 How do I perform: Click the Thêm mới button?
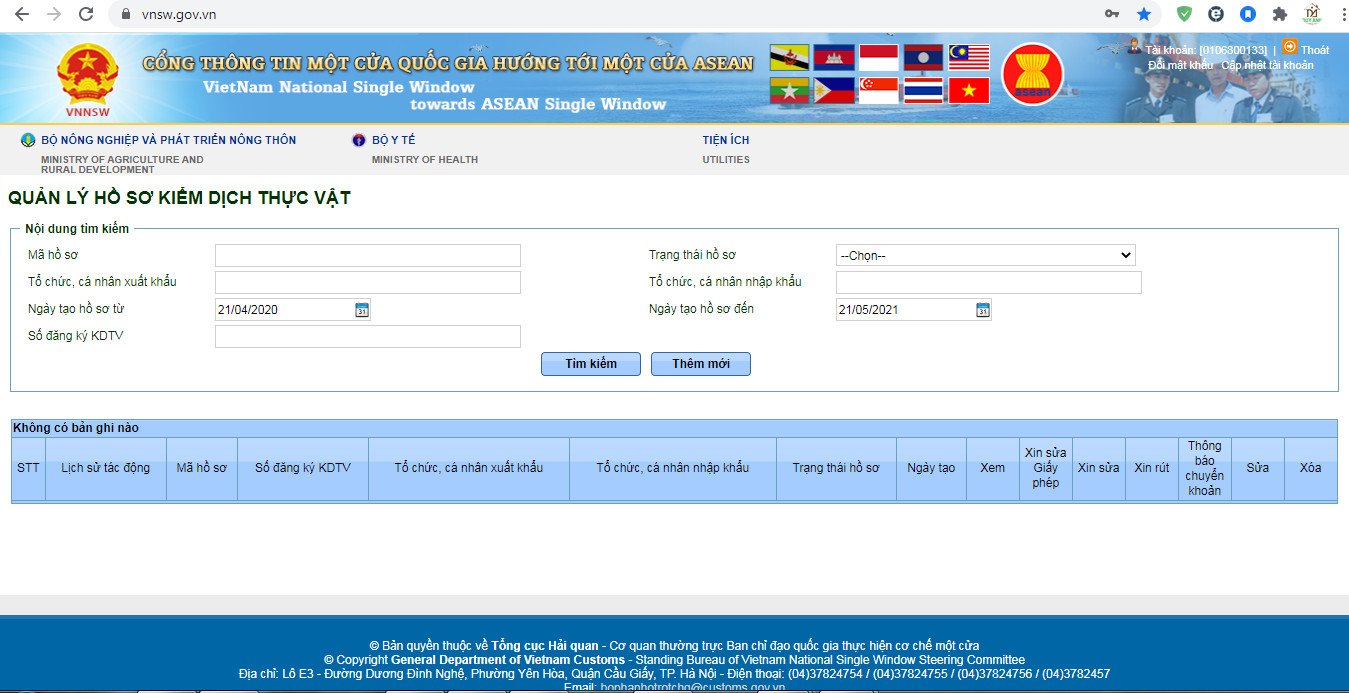tap(701, 364)
